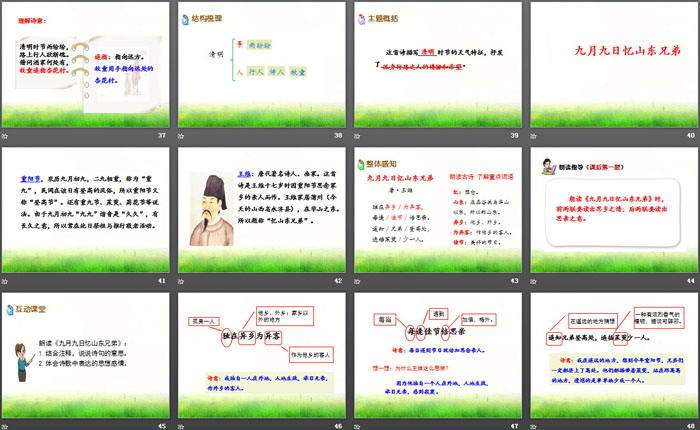Click animation star icon under slide 42
This screenshot has height=430, width=700.
coord(181,281)
